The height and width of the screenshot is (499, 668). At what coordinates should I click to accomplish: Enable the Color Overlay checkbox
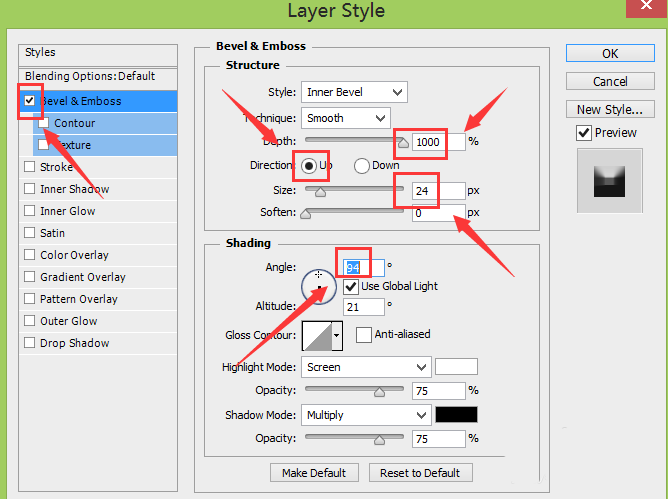click(29, 255)
